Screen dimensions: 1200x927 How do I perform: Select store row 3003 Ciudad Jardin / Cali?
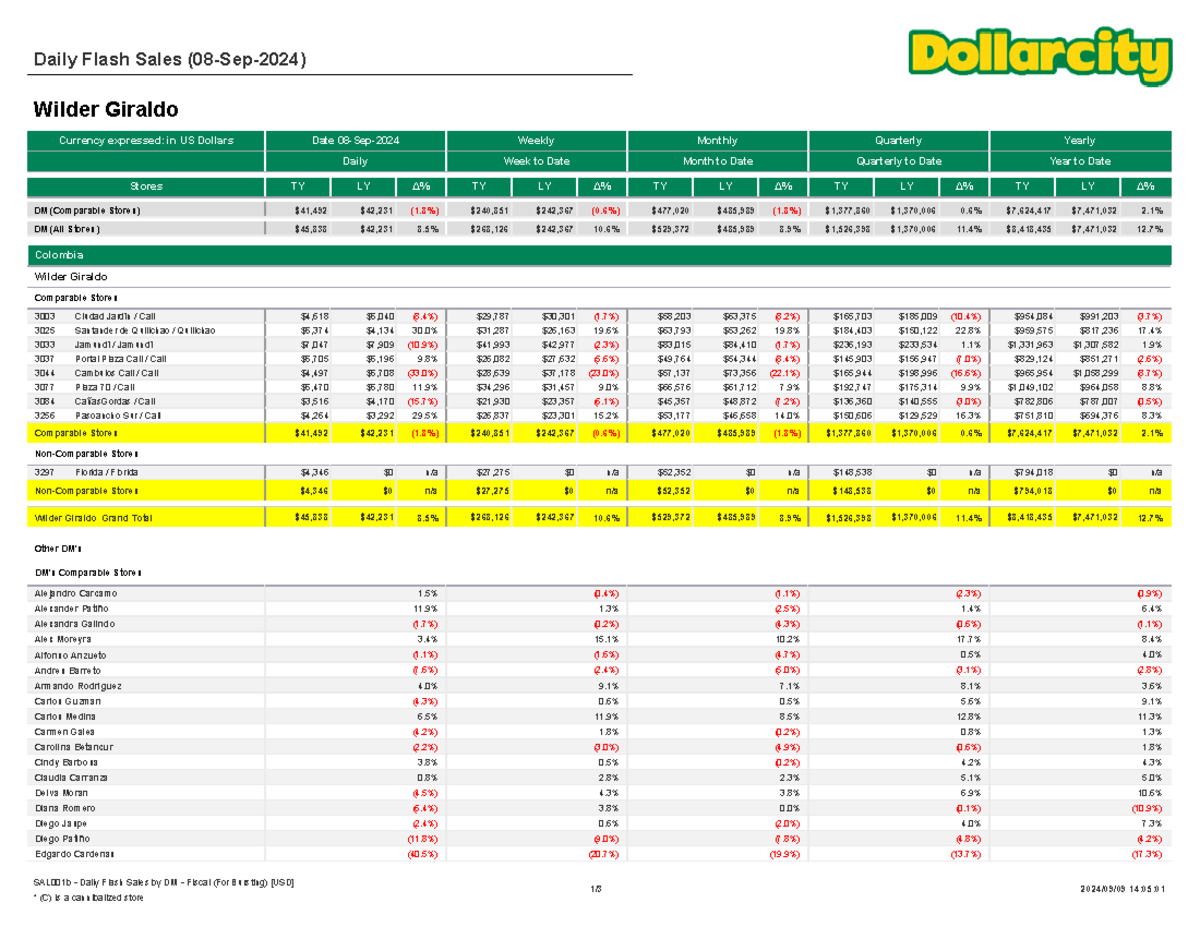[x=600, y=315]
